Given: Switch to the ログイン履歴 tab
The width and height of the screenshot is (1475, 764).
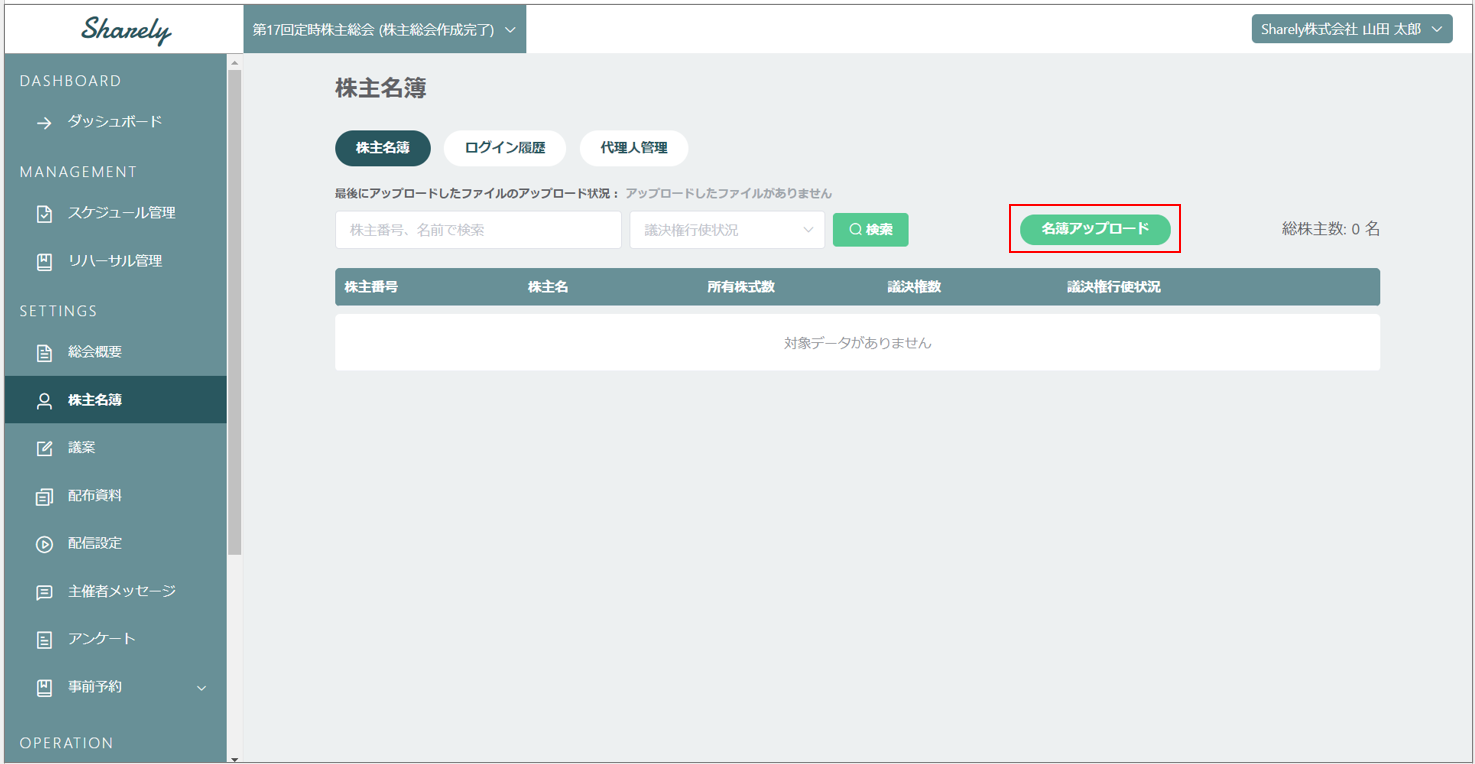Looking at the screenshot, I should tap(505, 148).
